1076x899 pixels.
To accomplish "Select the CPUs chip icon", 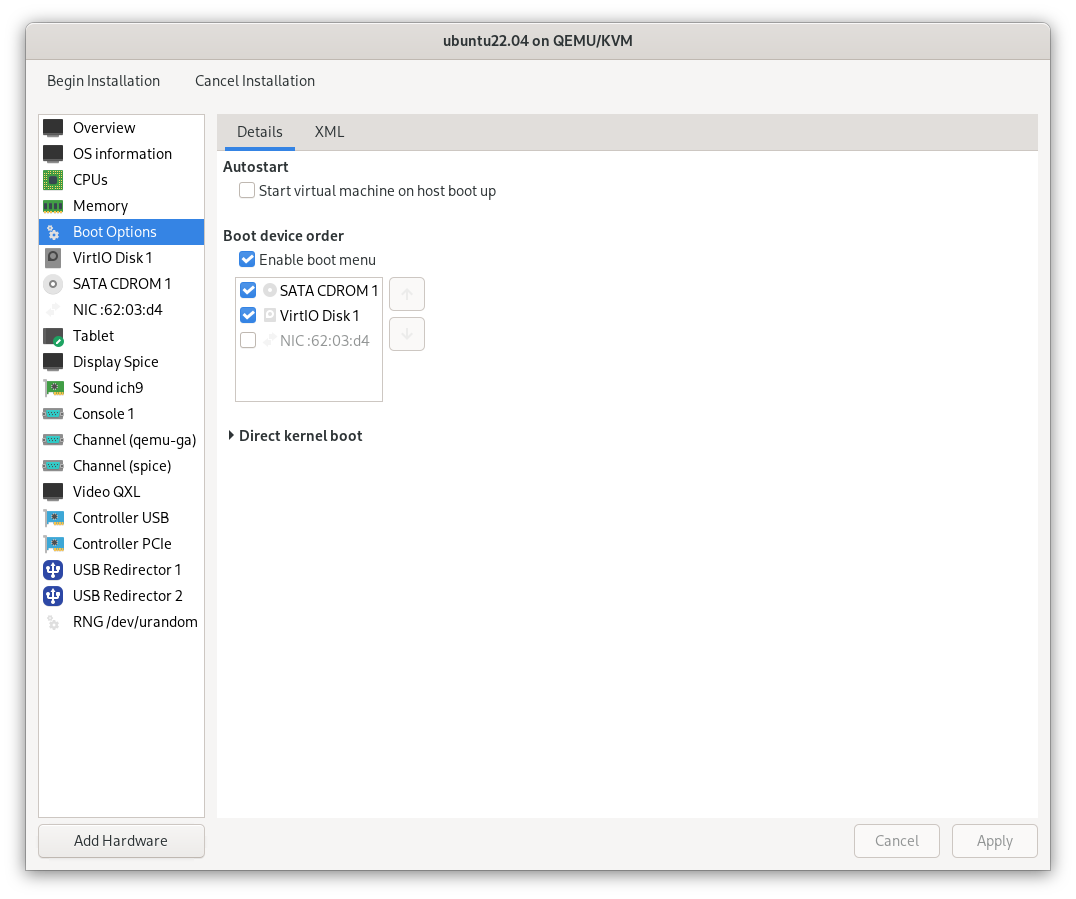I will [53, 180].
